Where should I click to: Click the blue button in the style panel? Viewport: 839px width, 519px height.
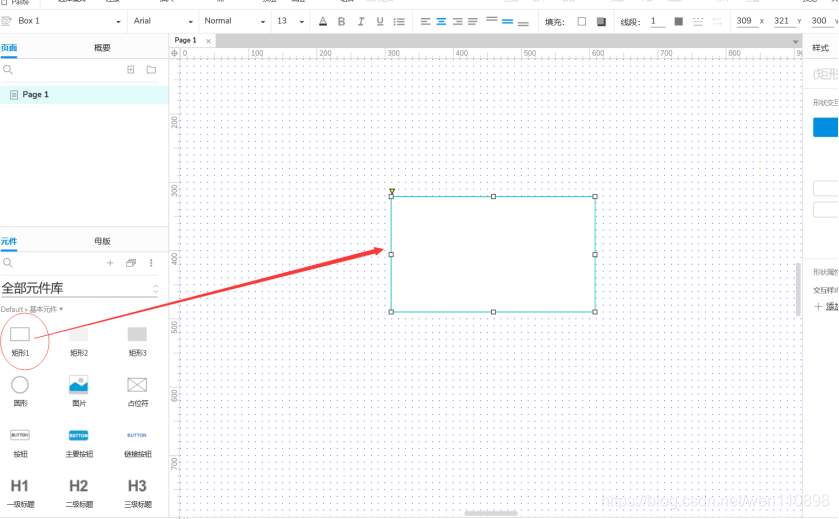826,127
